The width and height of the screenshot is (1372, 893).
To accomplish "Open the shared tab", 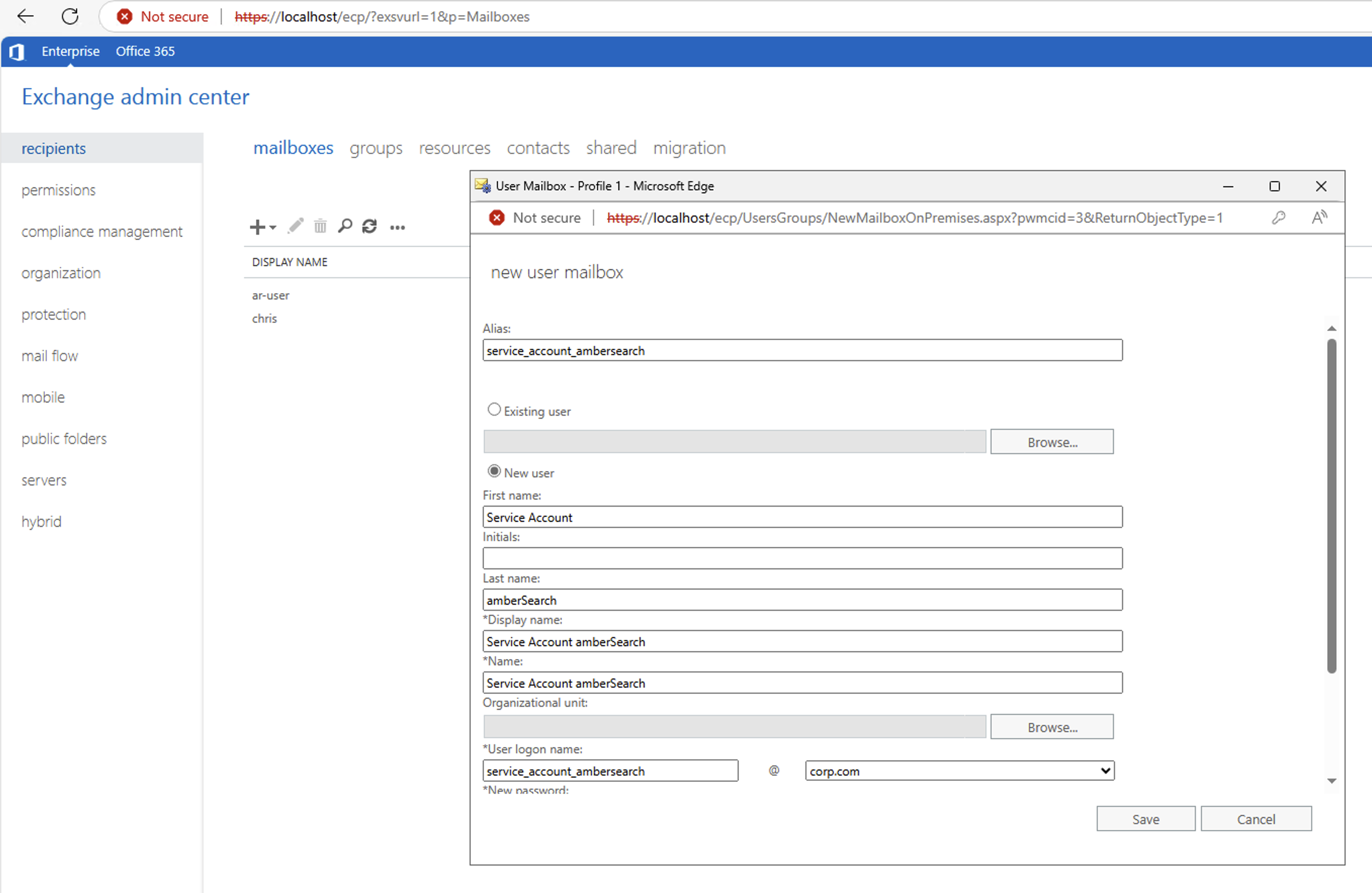I will click(x=611, y=148).
